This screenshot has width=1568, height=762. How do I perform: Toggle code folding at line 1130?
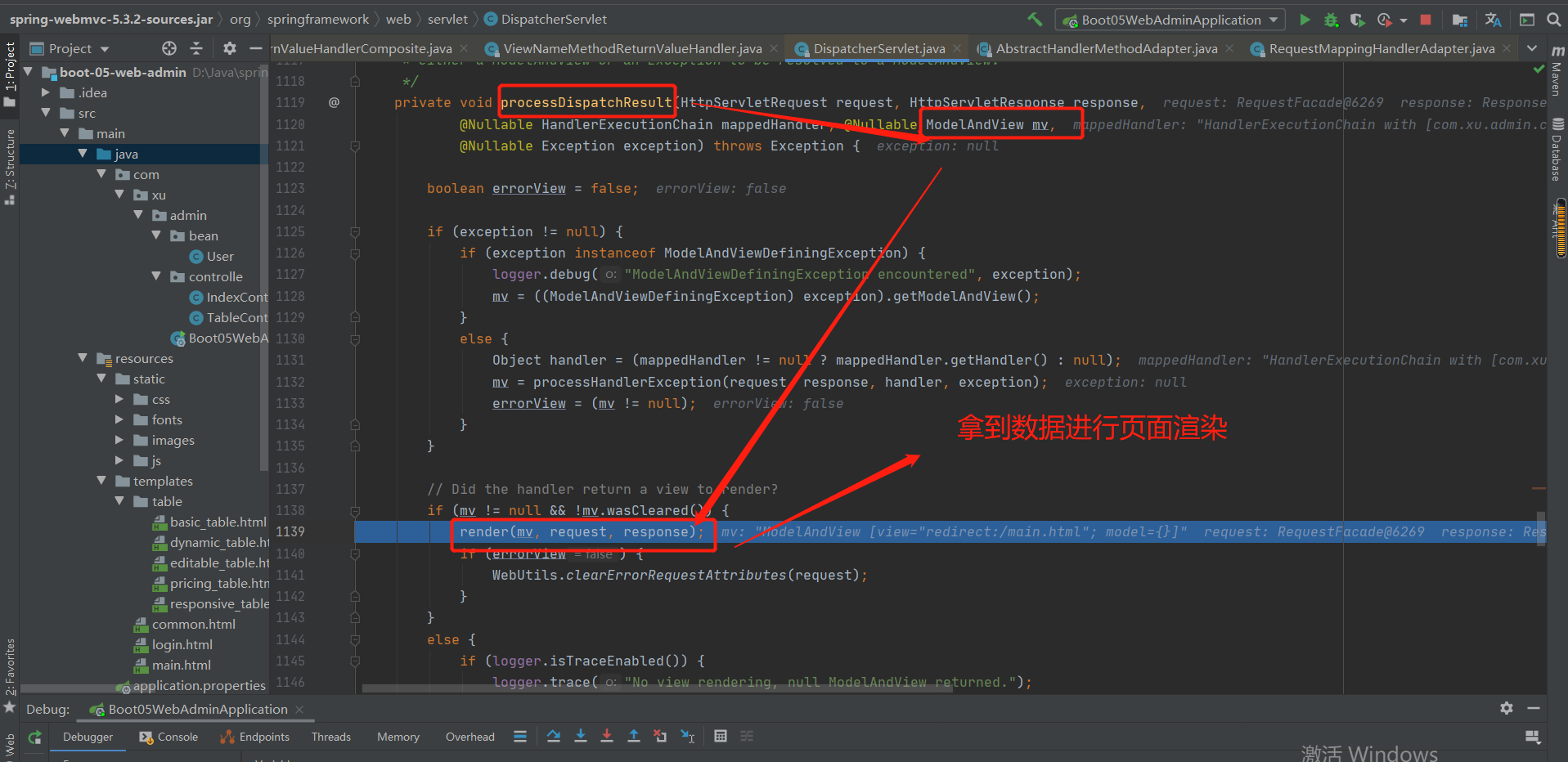tap(355, 339)
